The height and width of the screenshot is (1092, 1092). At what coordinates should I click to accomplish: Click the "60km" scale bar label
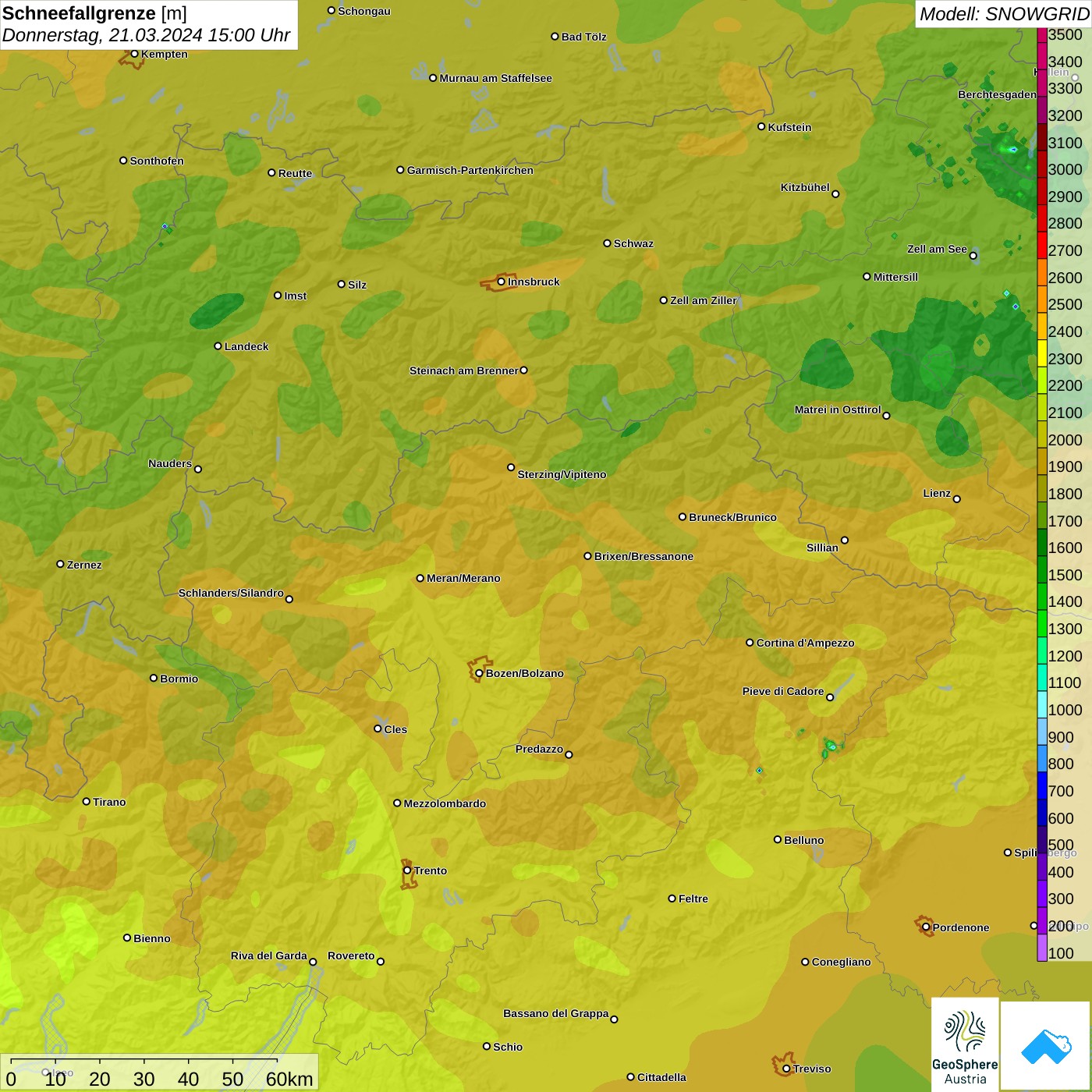click(x=289, y=1079)
